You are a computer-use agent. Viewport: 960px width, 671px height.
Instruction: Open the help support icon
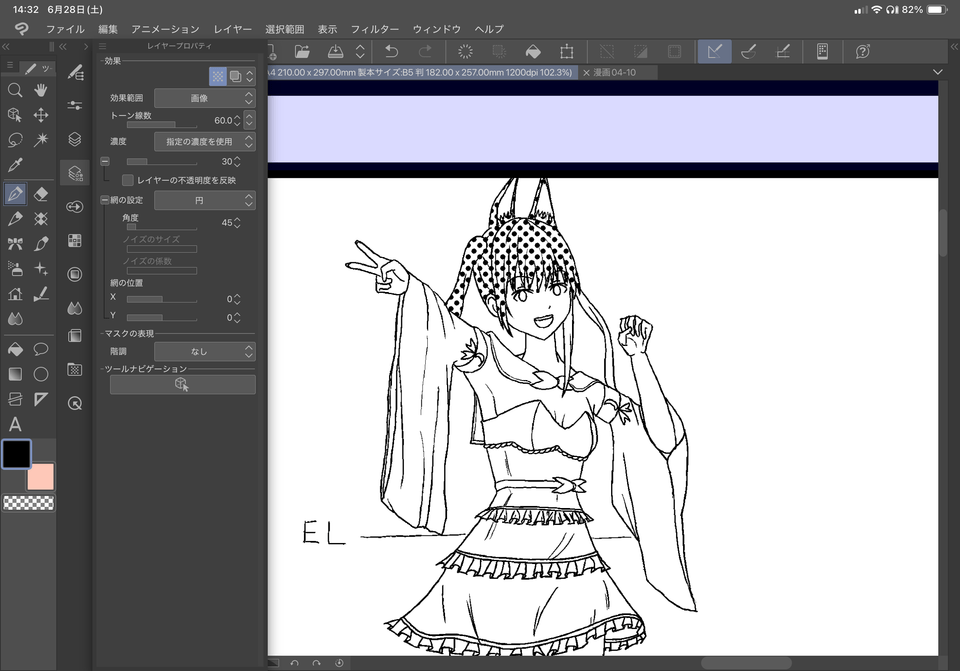(863, 52)
